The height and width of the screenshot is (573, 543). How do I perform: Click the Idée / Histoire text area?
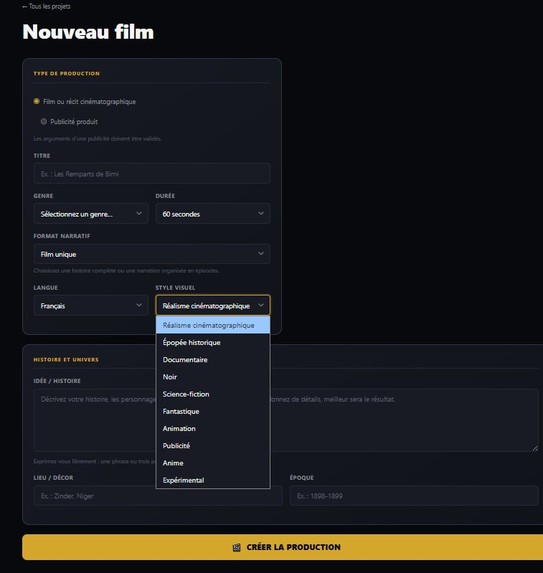click(x=286, y=420)
